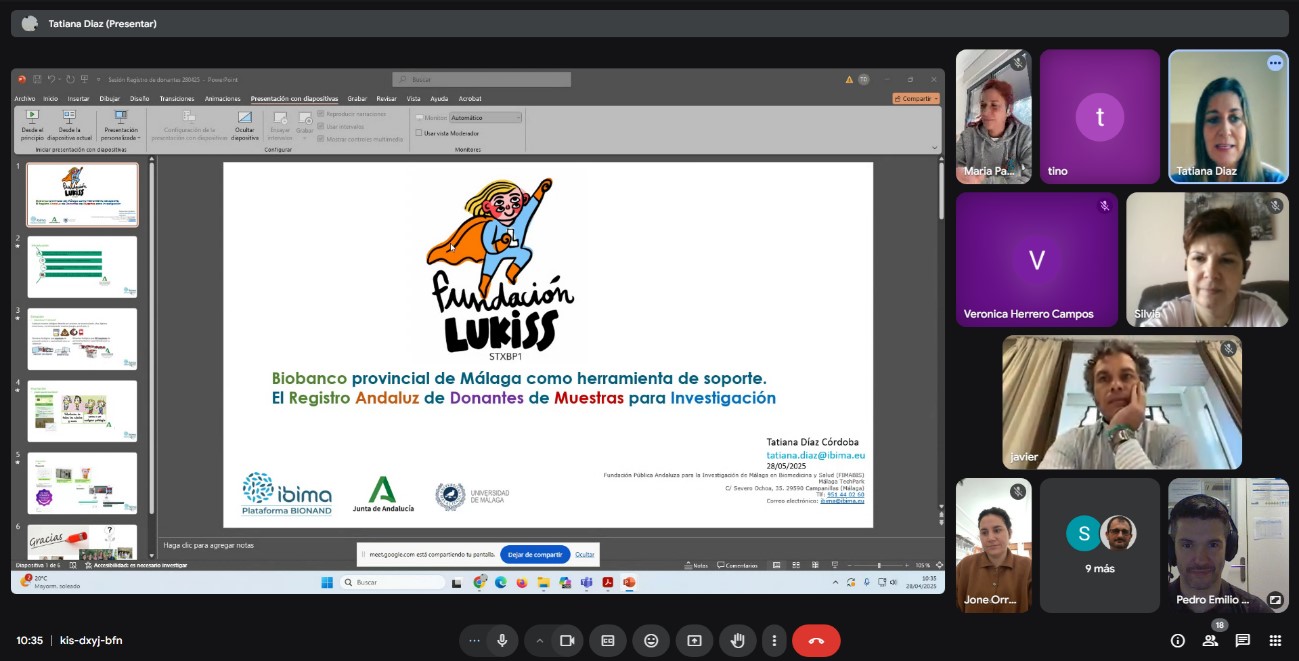Screen dimensions: 1299x661
Task: Switch to the Diseño tab
Action: 139,99
